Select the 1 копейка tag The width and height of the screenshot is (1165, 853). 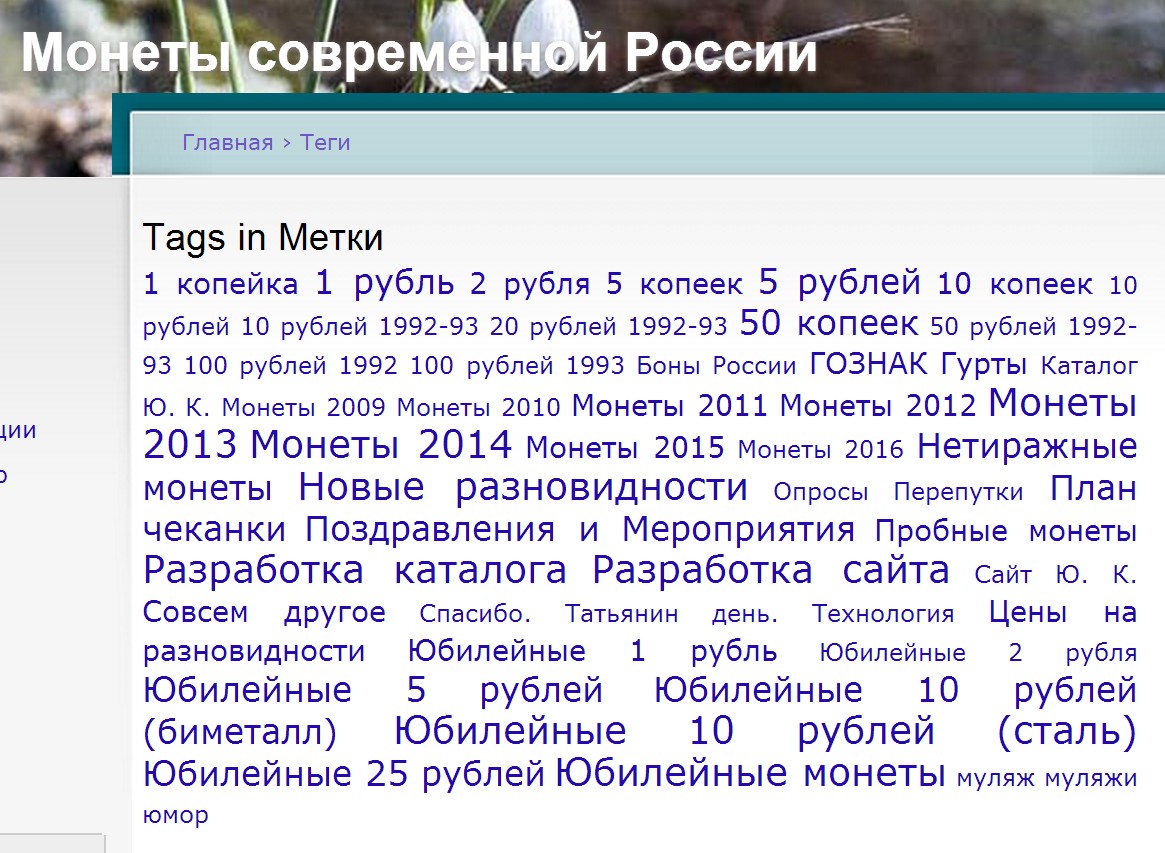click(x=220, y=285)
